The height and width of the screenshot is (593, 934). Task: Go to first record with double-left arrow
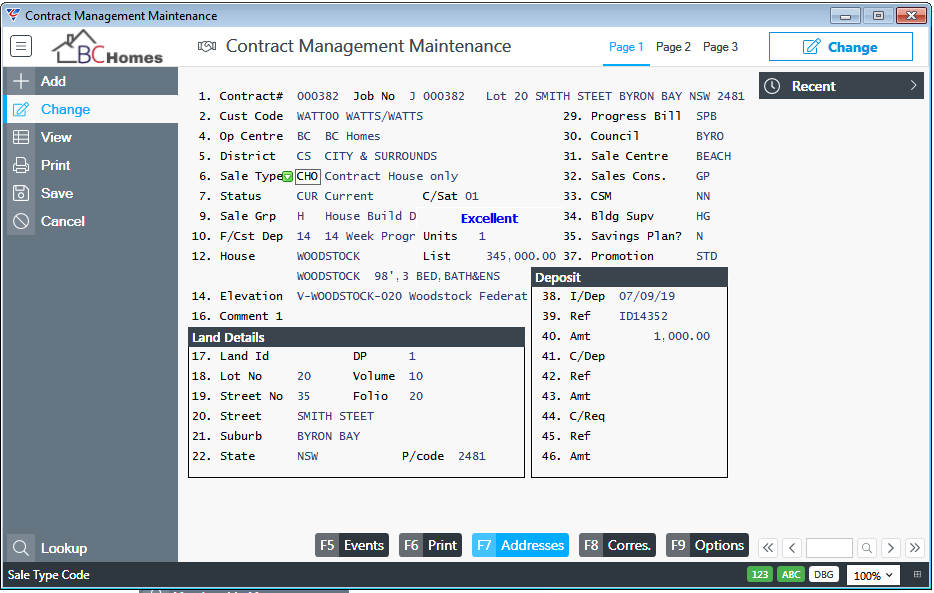[x=768, y=547]
